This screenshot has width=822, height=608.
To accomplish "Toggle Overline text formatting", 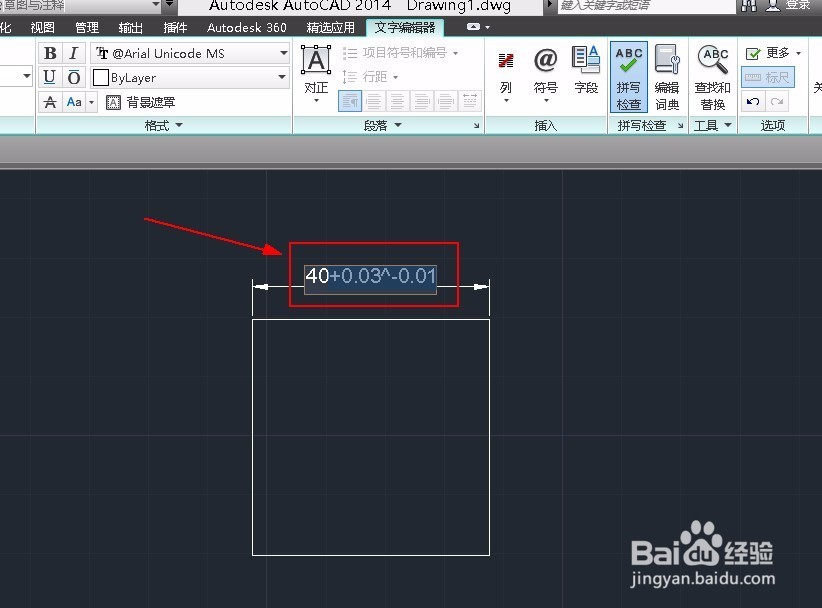I will (x=74, y=77).
